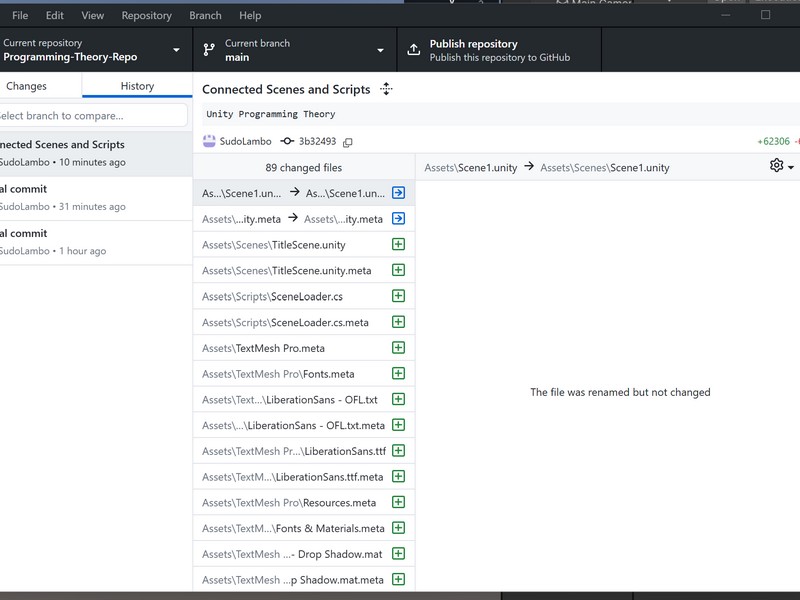
Task: Switch to the History tab
Action: pyautogui.click(x=137, y=86)
